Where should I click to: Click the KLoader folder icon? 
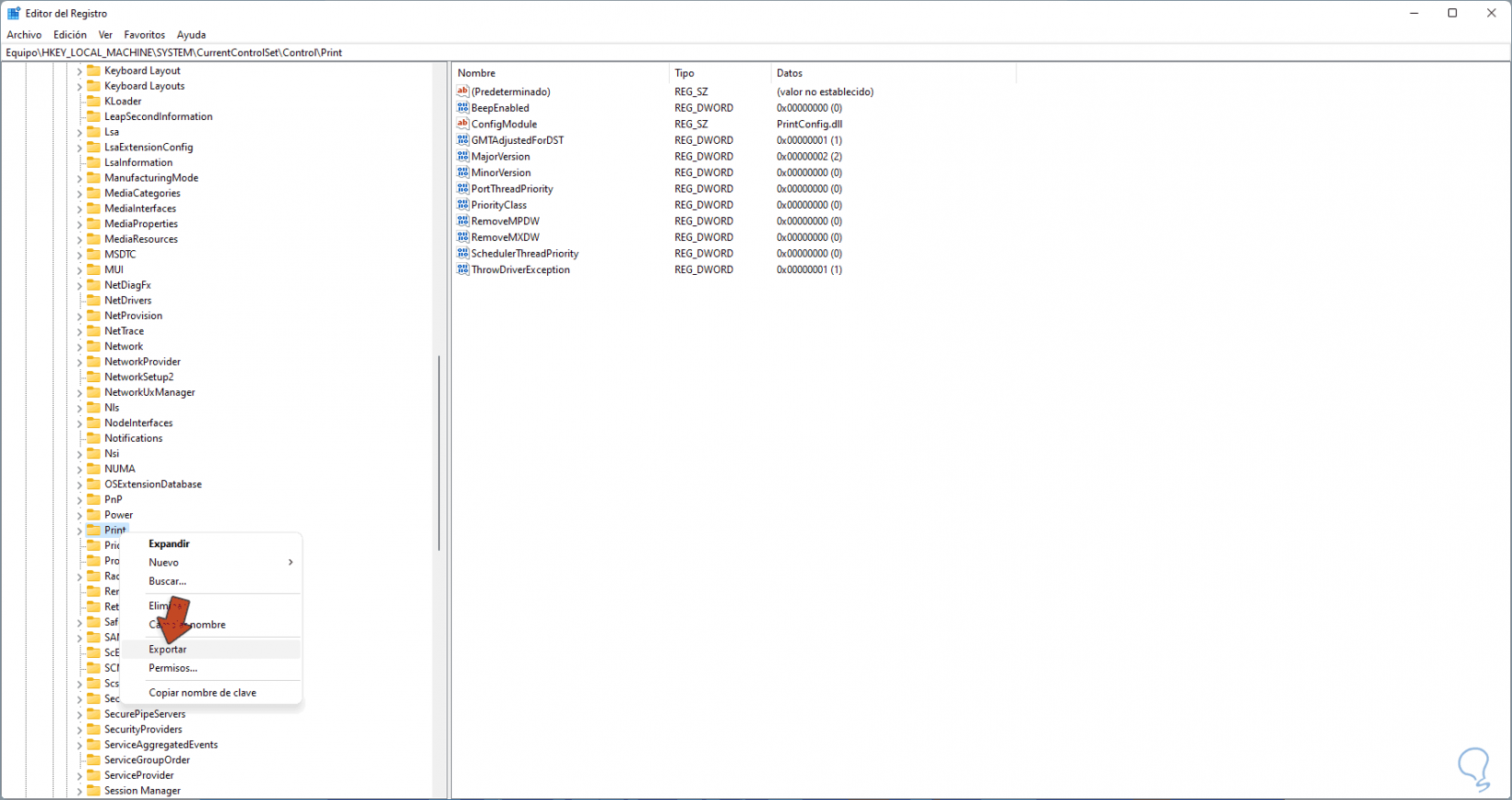tap(93, 101)
